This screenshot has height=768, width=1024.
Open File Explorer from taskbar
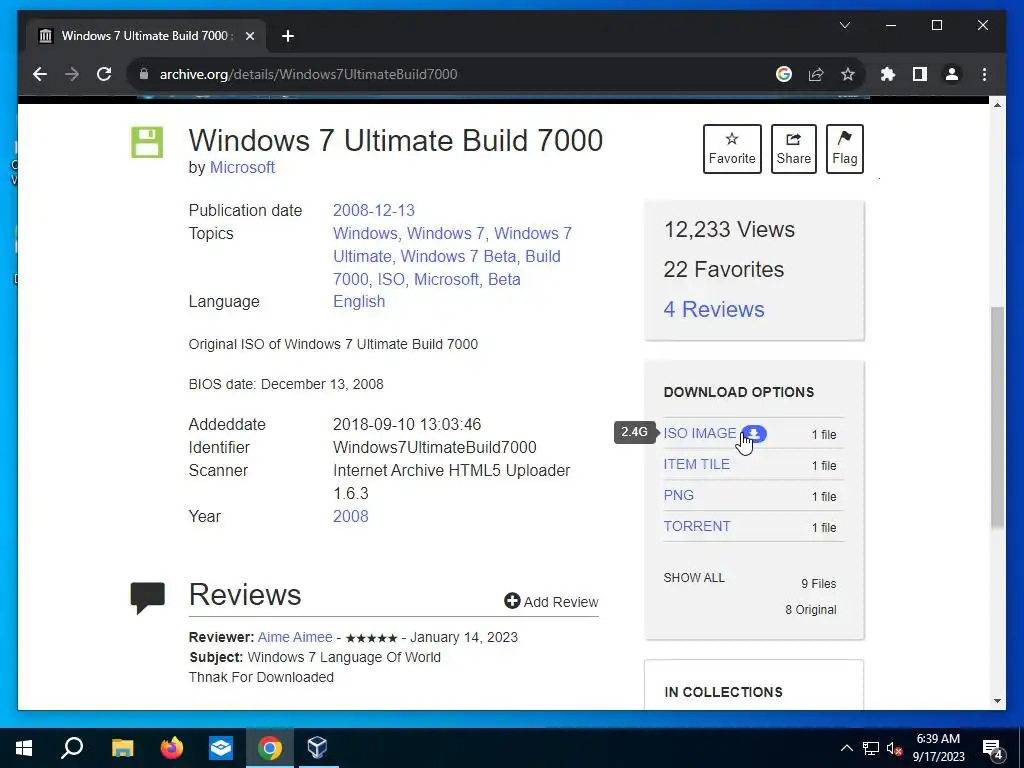click(x=122, y=748)
